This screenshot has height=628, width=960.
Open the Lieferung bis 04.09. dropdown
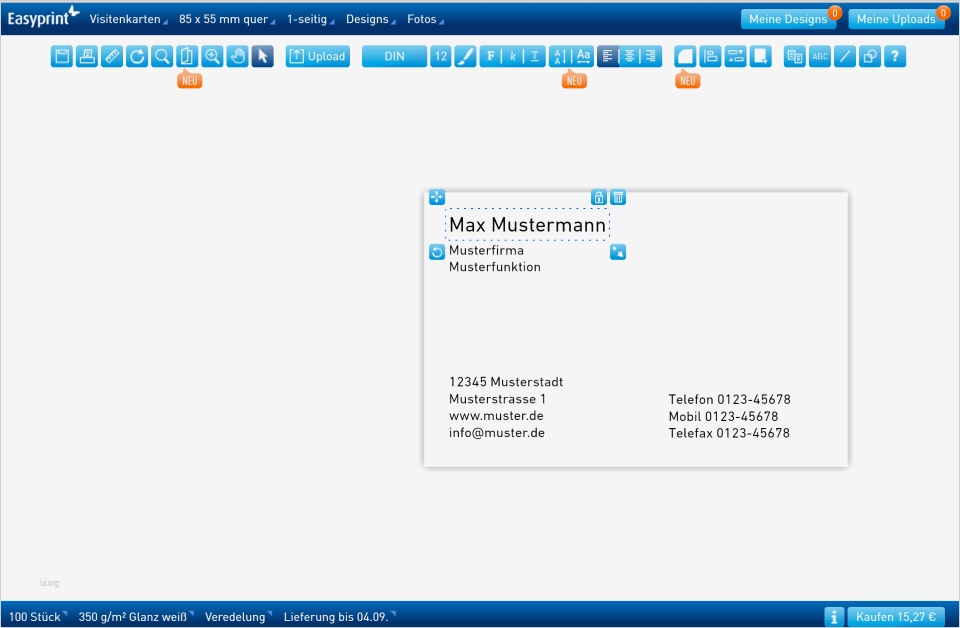[x=339, y=616]
